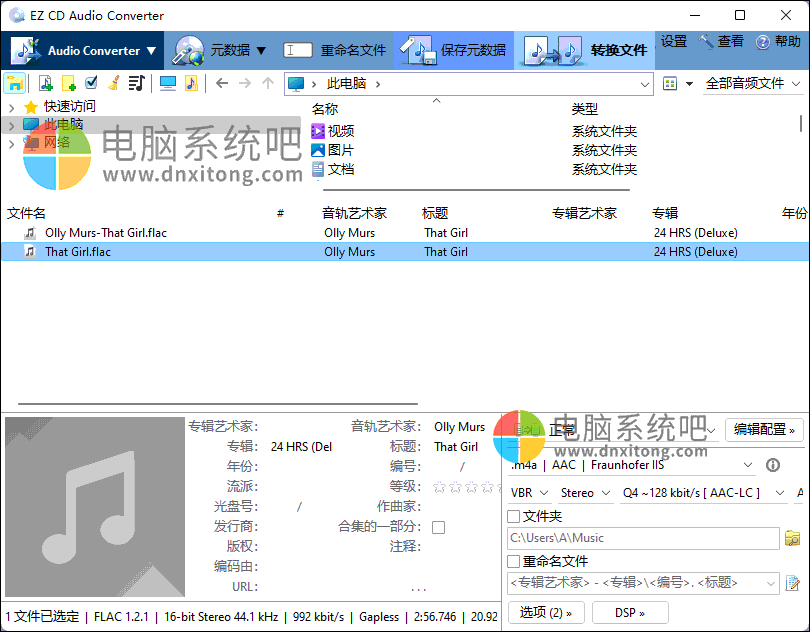
Task: Click the add files icon with green plus
Action: 46,83
